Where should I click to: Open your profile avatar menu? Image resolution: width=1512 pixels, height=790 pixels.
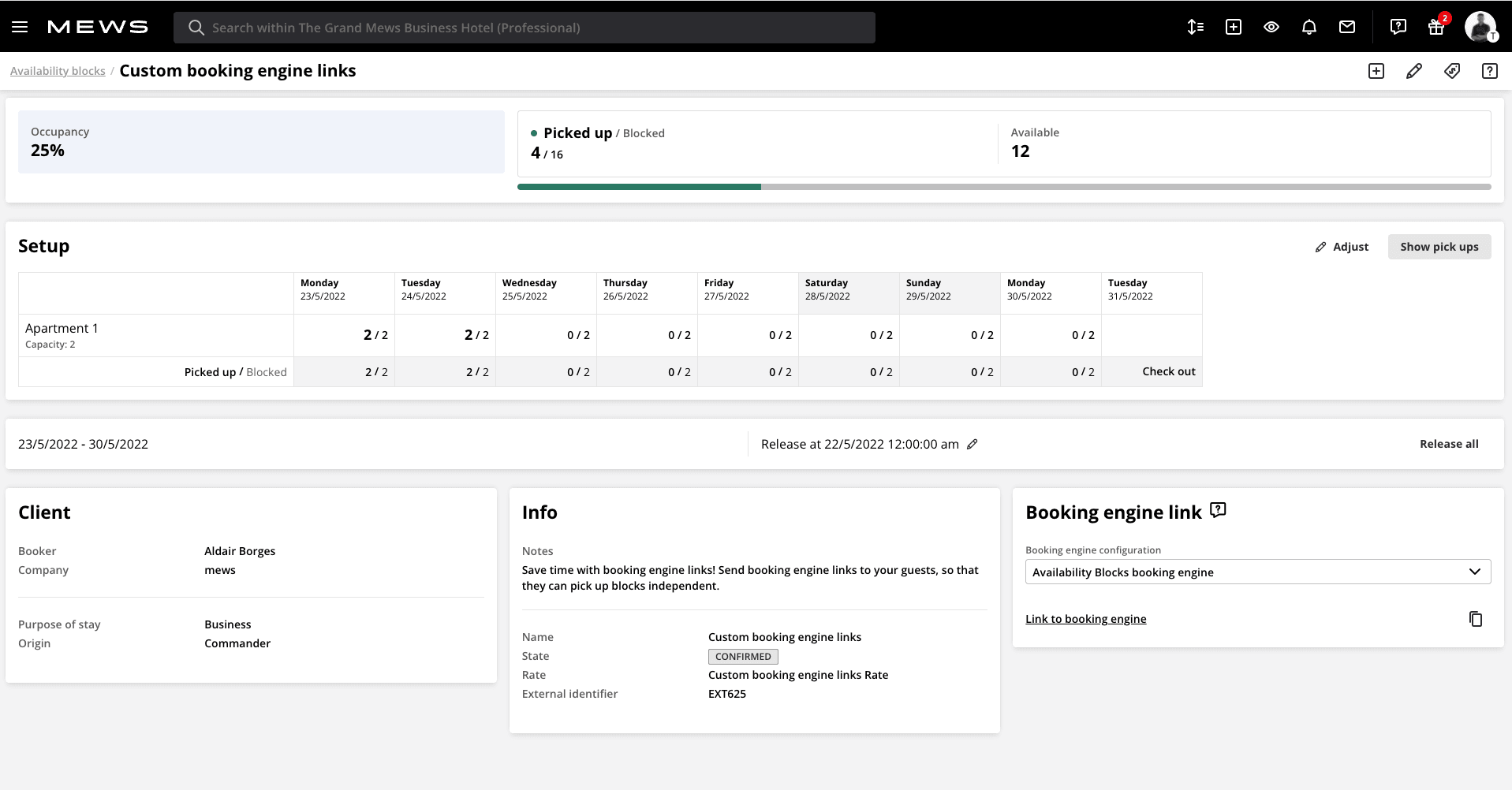point(1482,27)
